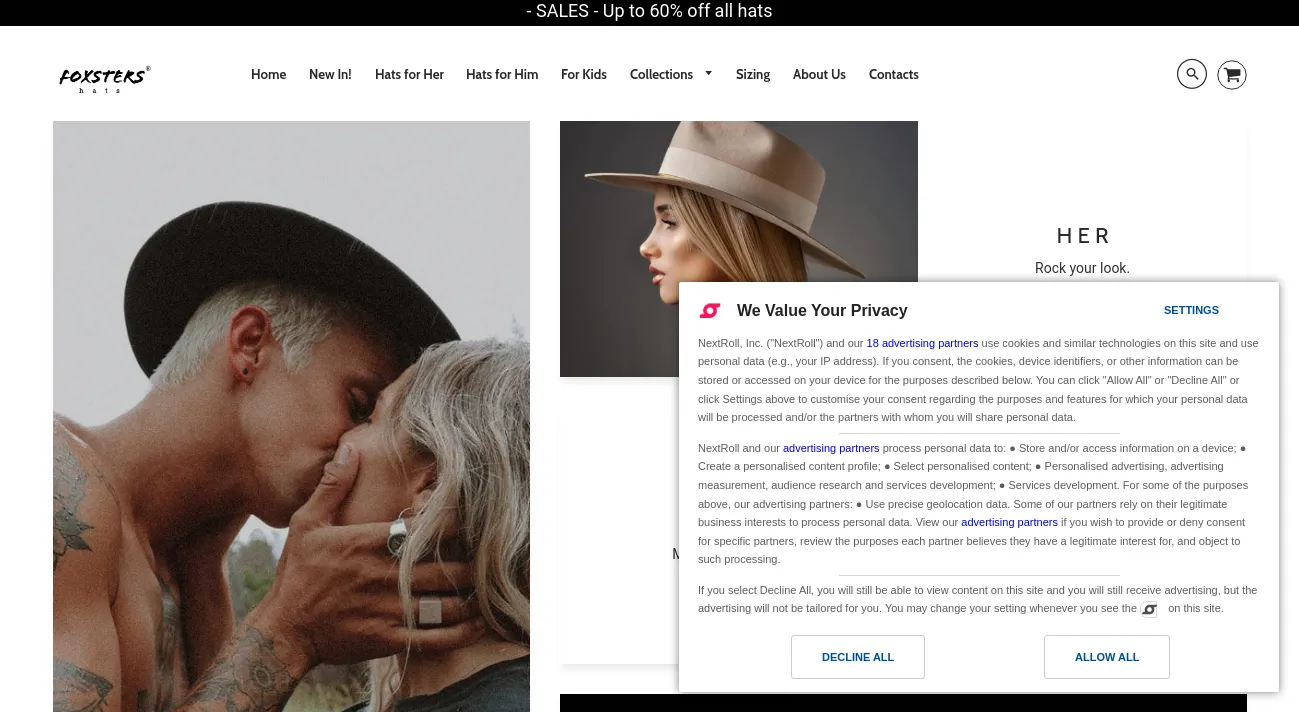Click the Decline All button
Viewport: 1299px width, 712px height.
pyautogui.click(x=858, y=657)
